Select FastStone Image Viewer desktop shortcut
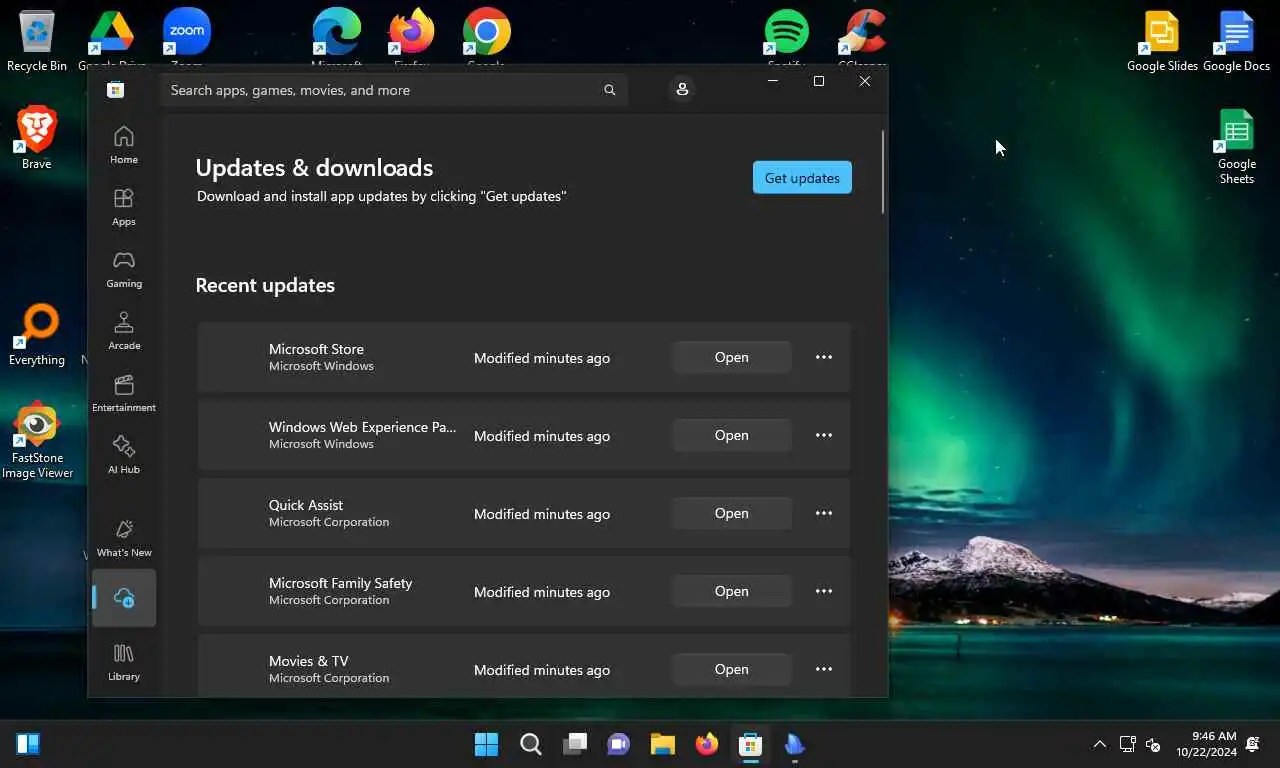Image resolution: width=1280 pixels, height=768 pixels. point(37,440)
